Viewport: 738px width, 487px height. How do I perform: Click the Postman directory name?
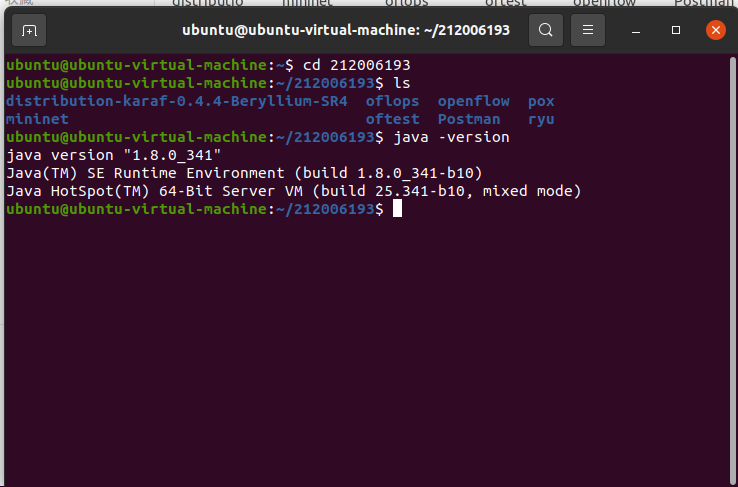tap(469, 119)
